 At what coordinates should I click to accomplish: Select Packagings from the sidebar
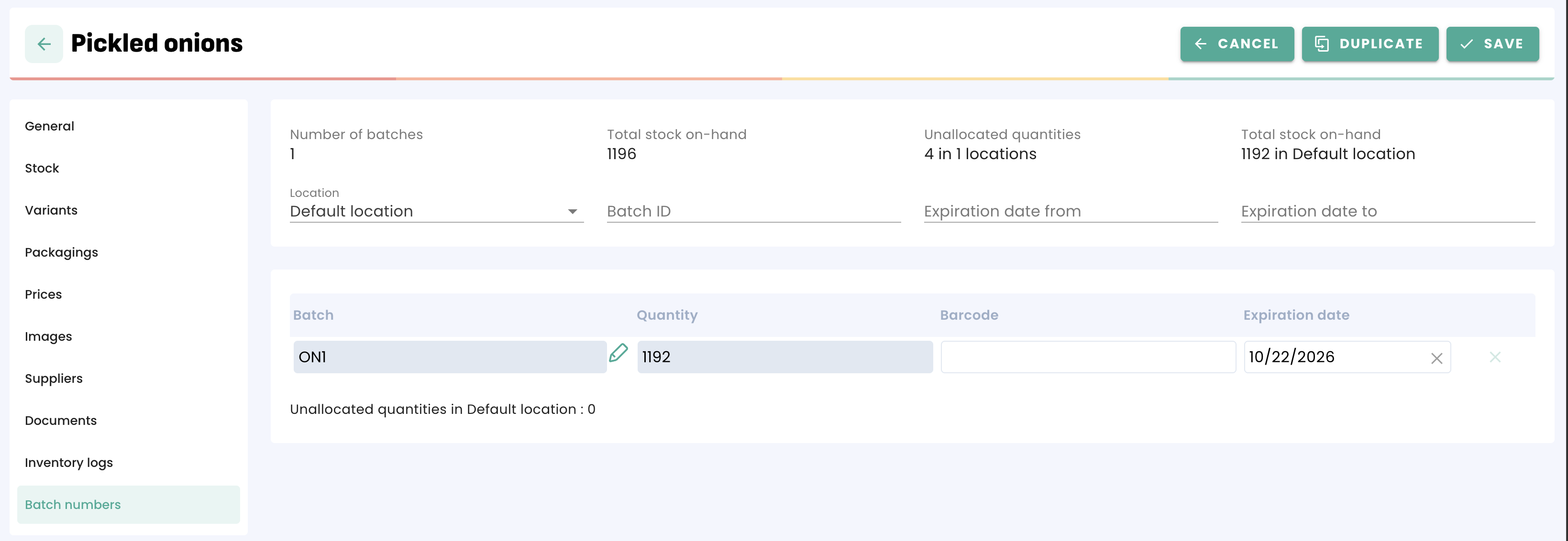coord(61,252)
